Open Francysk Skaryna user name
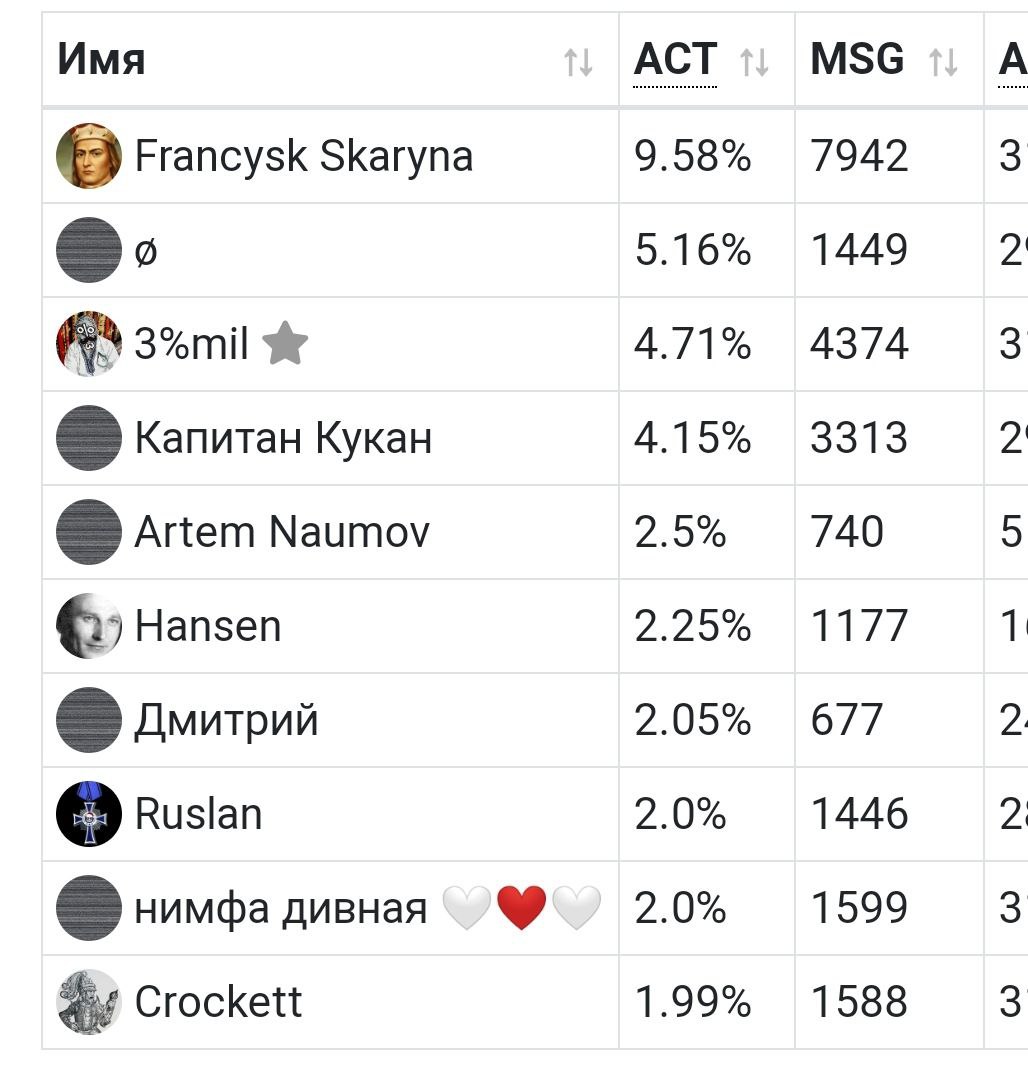The height and width of the screenshot is (1085, 1028). (304, 156)
